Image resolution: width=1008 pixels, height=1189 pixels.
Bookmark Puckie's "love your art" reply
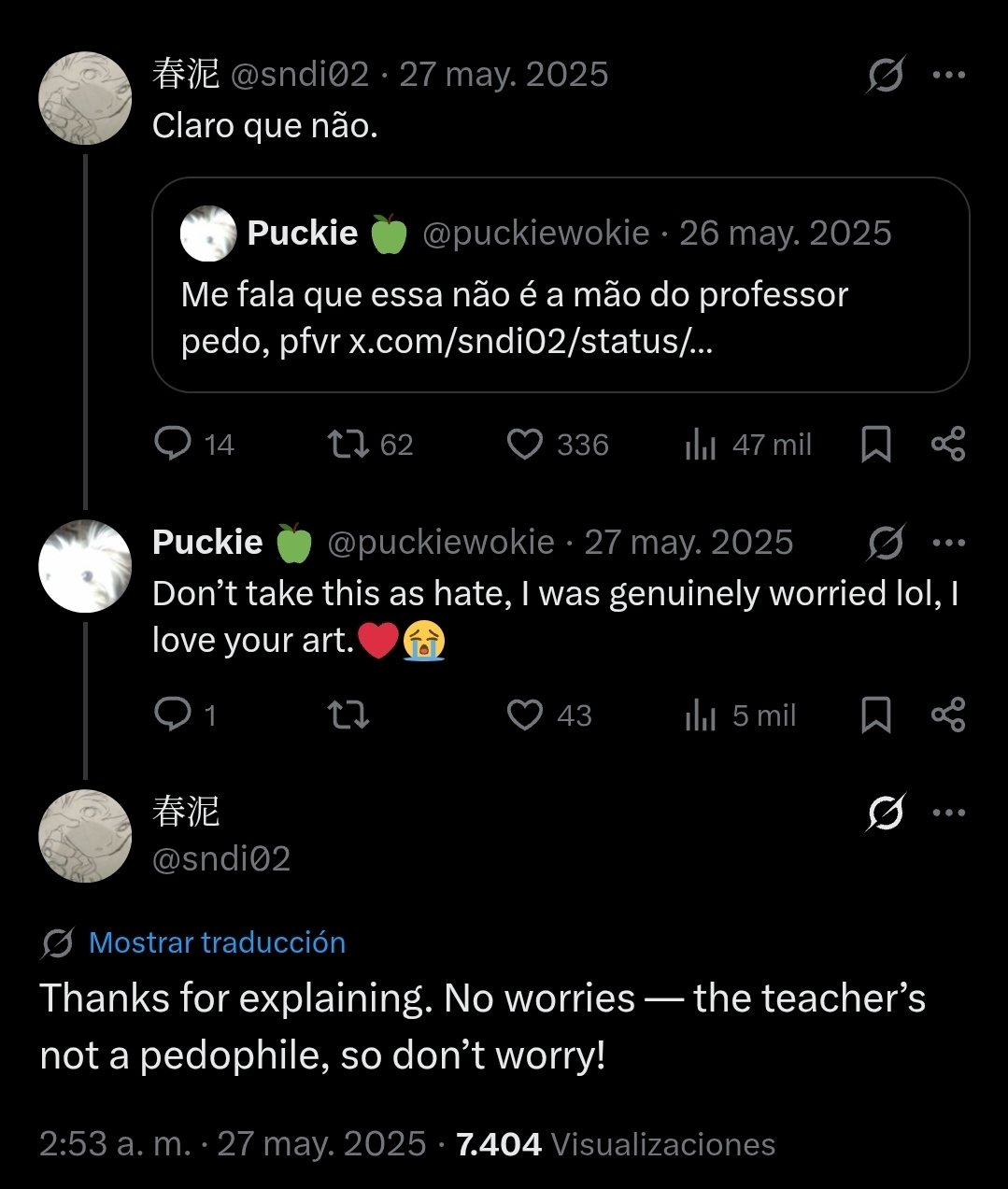click(875, 715)
